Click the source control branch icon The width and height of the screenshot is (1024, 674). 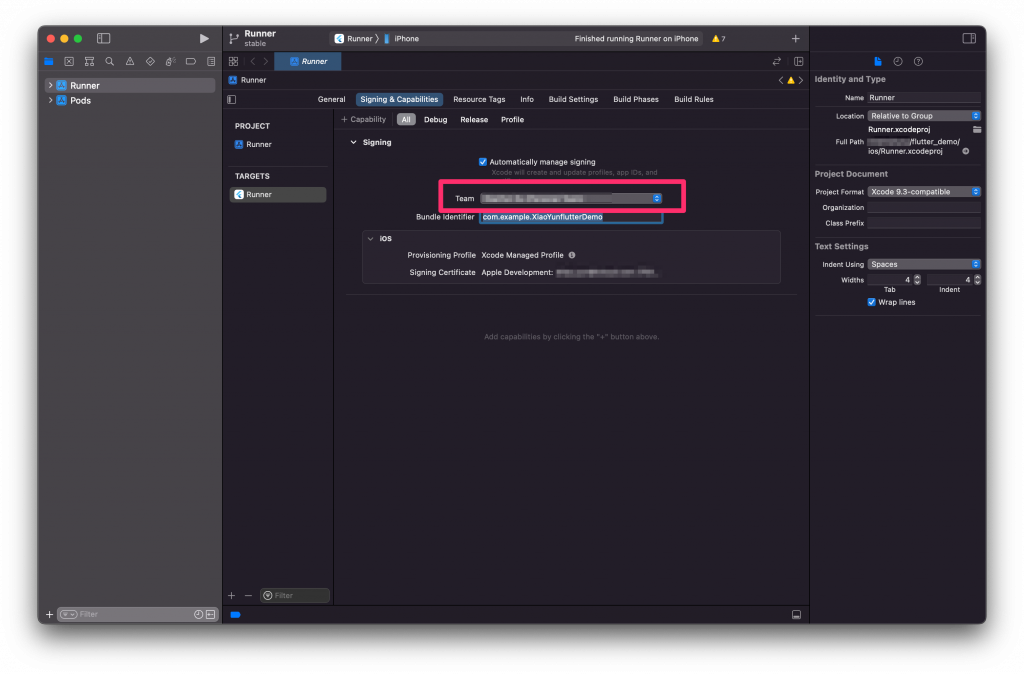tap(234, 39)
